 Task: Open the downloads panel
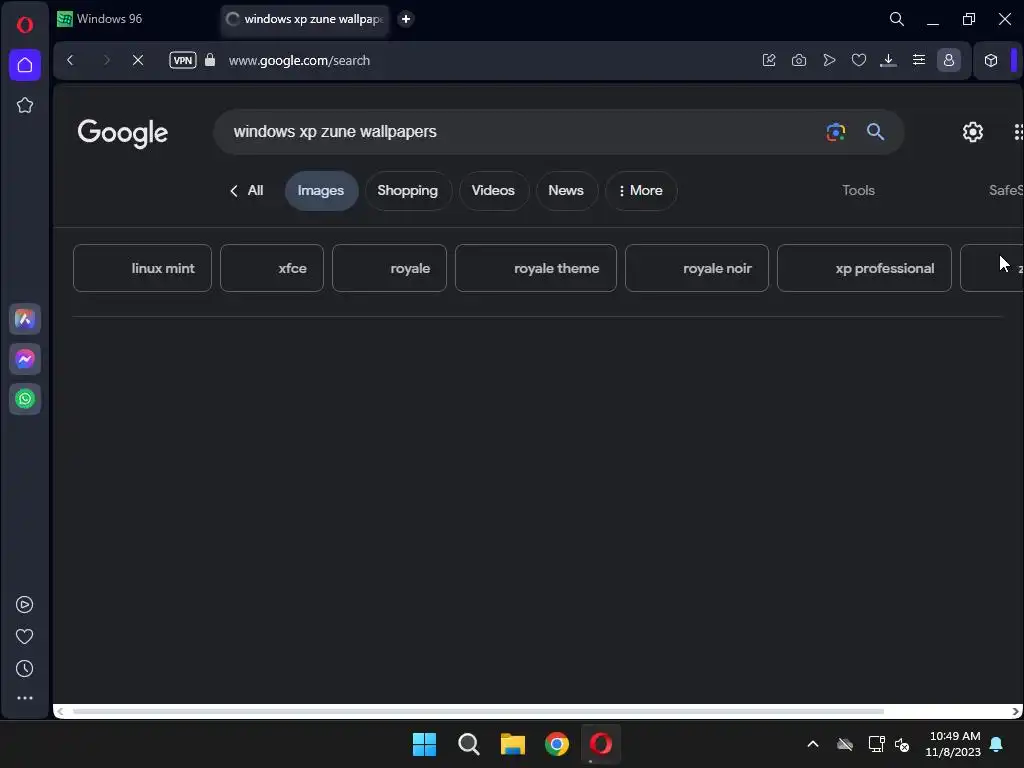[888, 60]
